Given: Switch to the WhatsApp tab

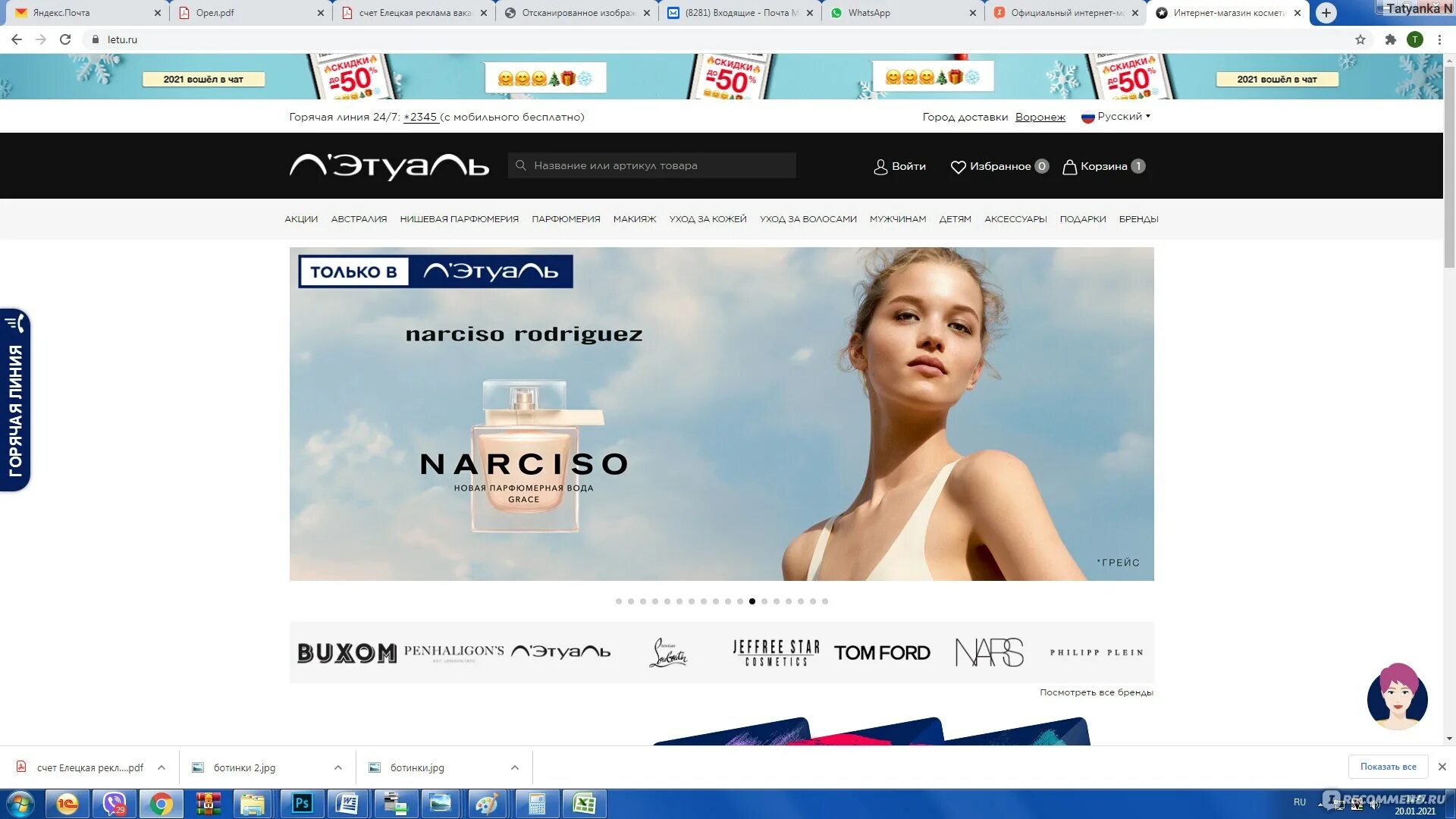Looking at the screenshot, I should tap(902, 13).
